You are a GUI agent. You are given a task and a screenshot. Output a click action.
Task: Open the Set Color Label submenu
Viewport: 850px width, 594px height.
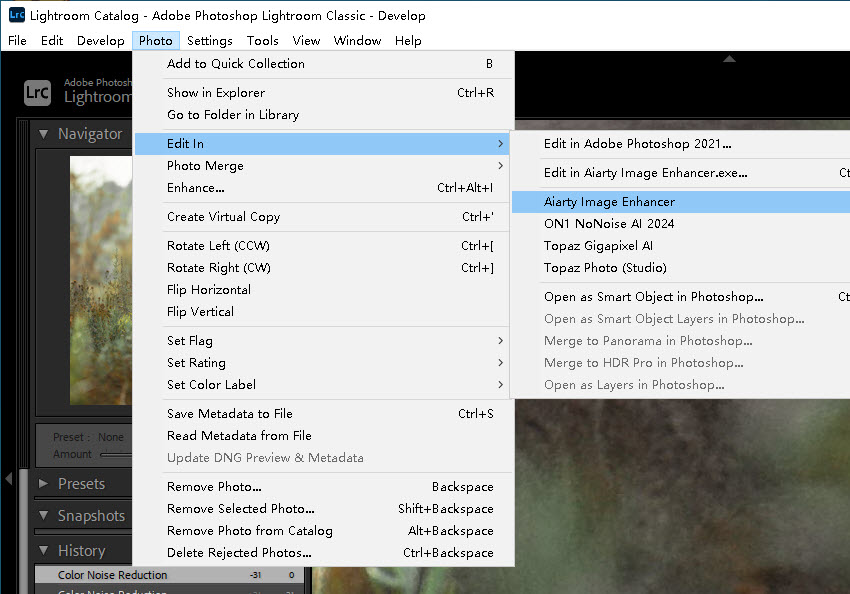[322, 385]
